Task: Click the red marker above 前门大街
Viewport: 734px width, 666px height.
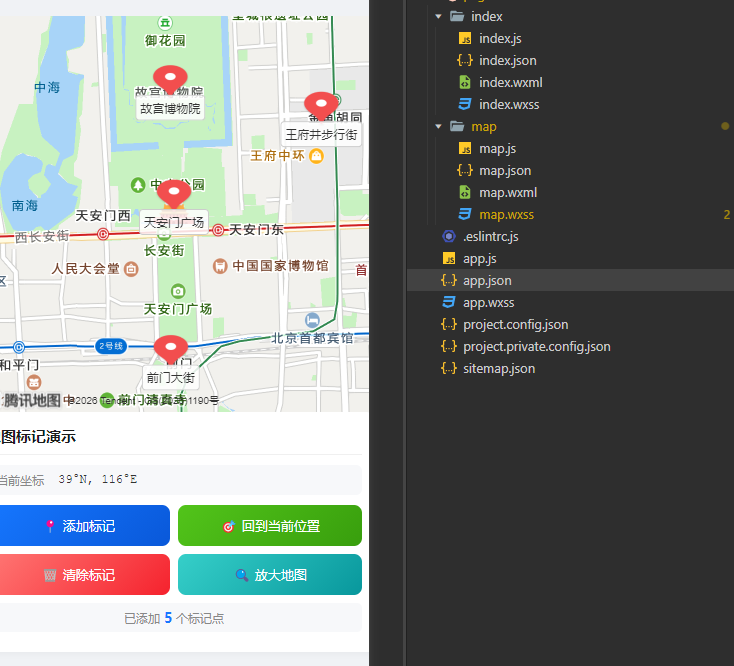Action: [171, 349]
